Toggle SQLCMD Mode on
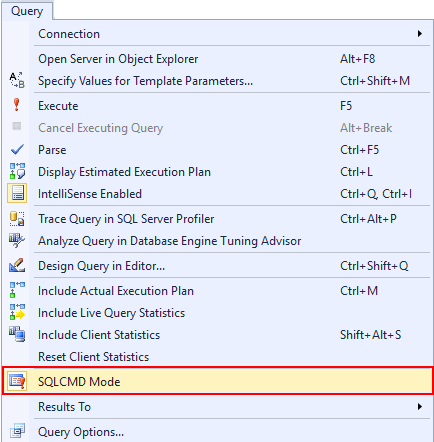The height and width of the screenshot is (442, 434). pyautogui.click(x=218, y=381)
